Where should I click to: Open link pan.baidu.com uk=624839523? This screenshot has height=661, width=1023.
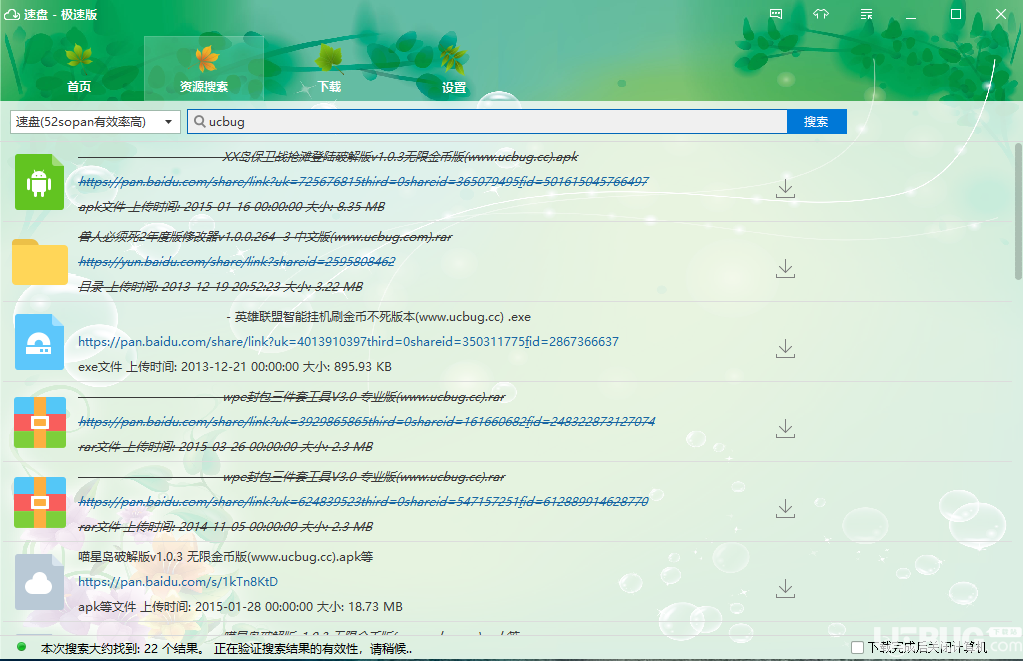[x=363, y=501]
